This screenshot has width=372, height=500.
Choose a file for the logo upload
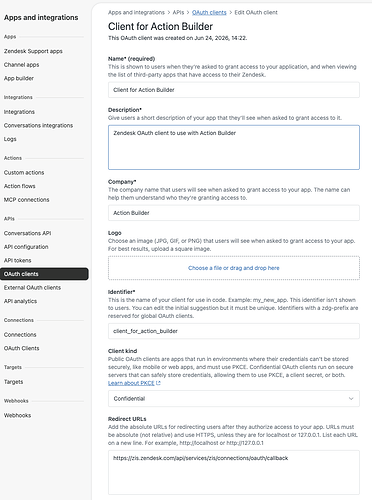pyautogui.click(x=234, y=268)
